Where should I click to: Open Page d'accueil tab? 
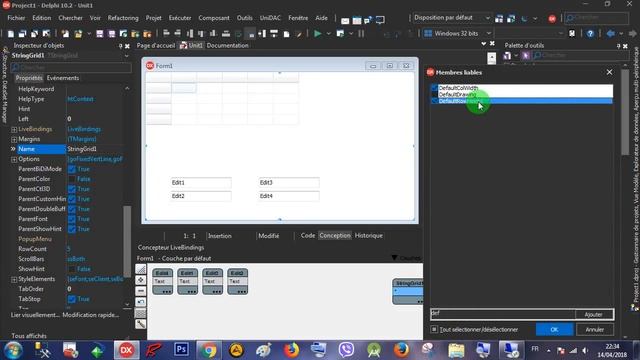point(156,46)
